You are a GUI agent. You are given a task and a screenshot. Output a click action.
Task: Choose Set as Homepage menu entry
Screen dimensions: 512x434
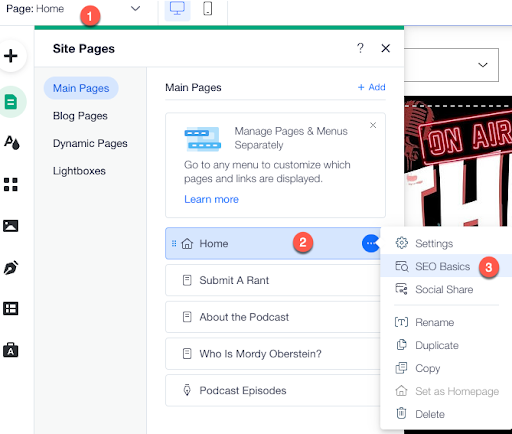click(x=446, y=391)
